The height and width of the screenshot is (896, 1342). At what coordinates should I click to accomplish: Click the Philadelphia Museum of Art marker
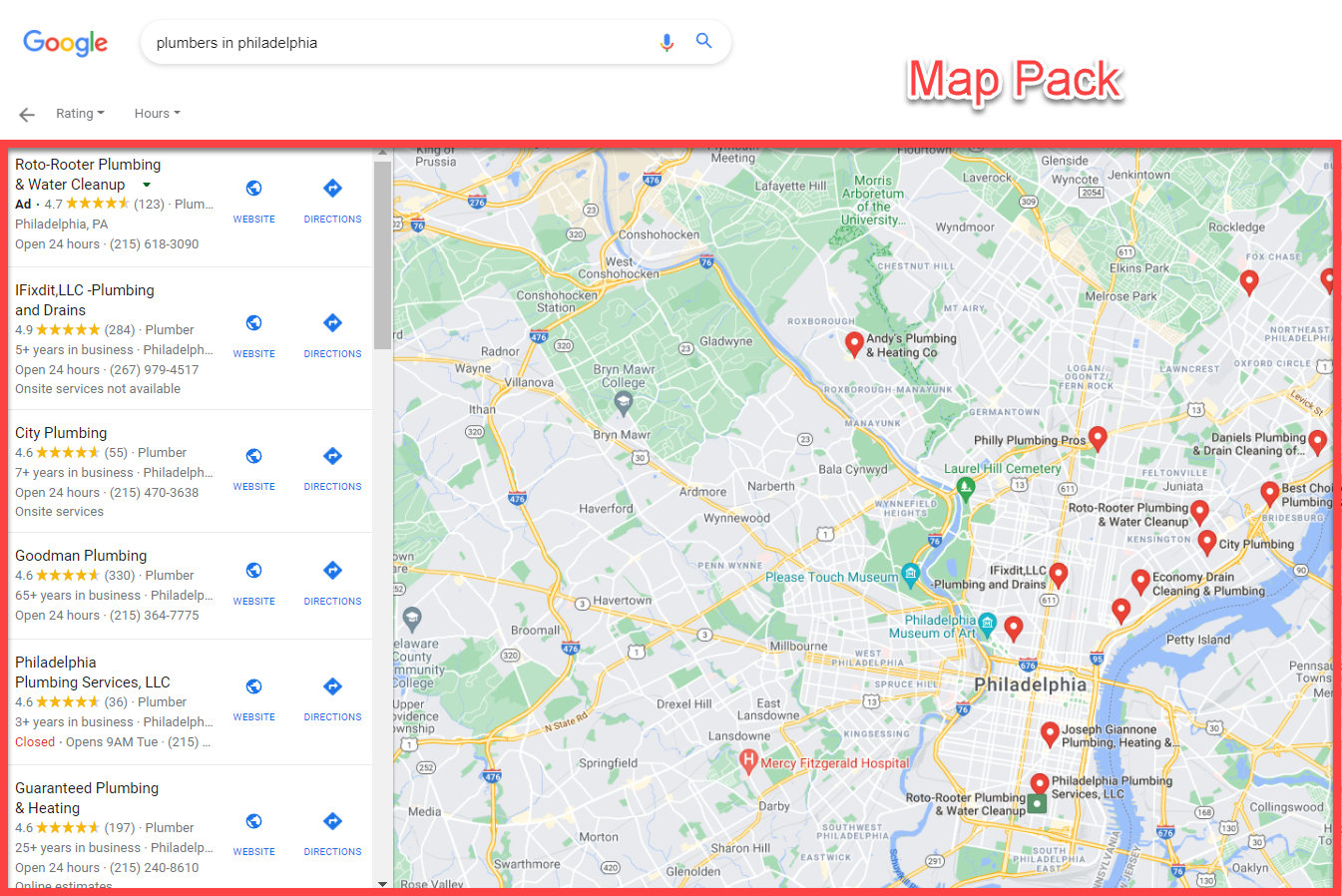click(x=987, y=625)
